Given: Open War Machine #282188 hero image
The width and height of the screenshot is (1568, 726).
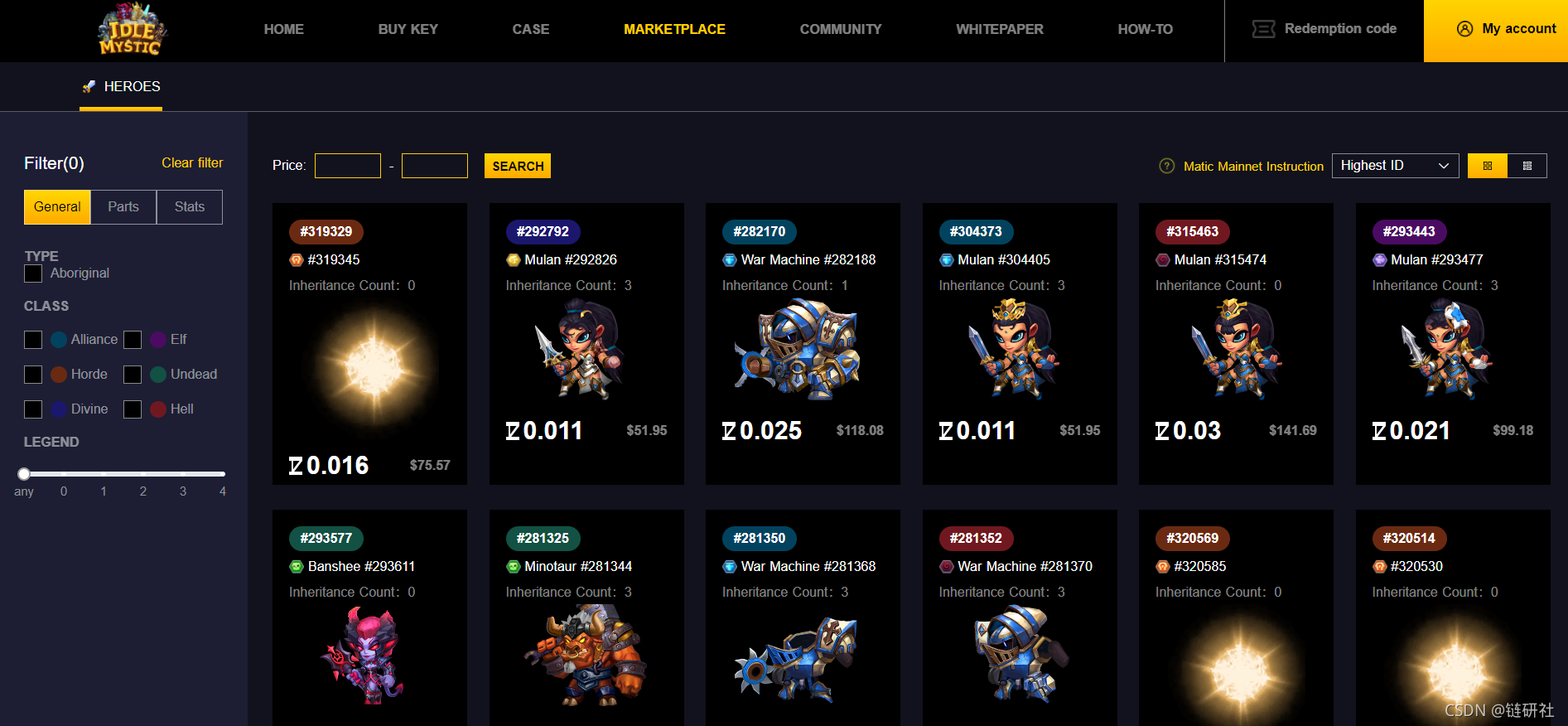Looking at the screenshot, I should point(798,348).
